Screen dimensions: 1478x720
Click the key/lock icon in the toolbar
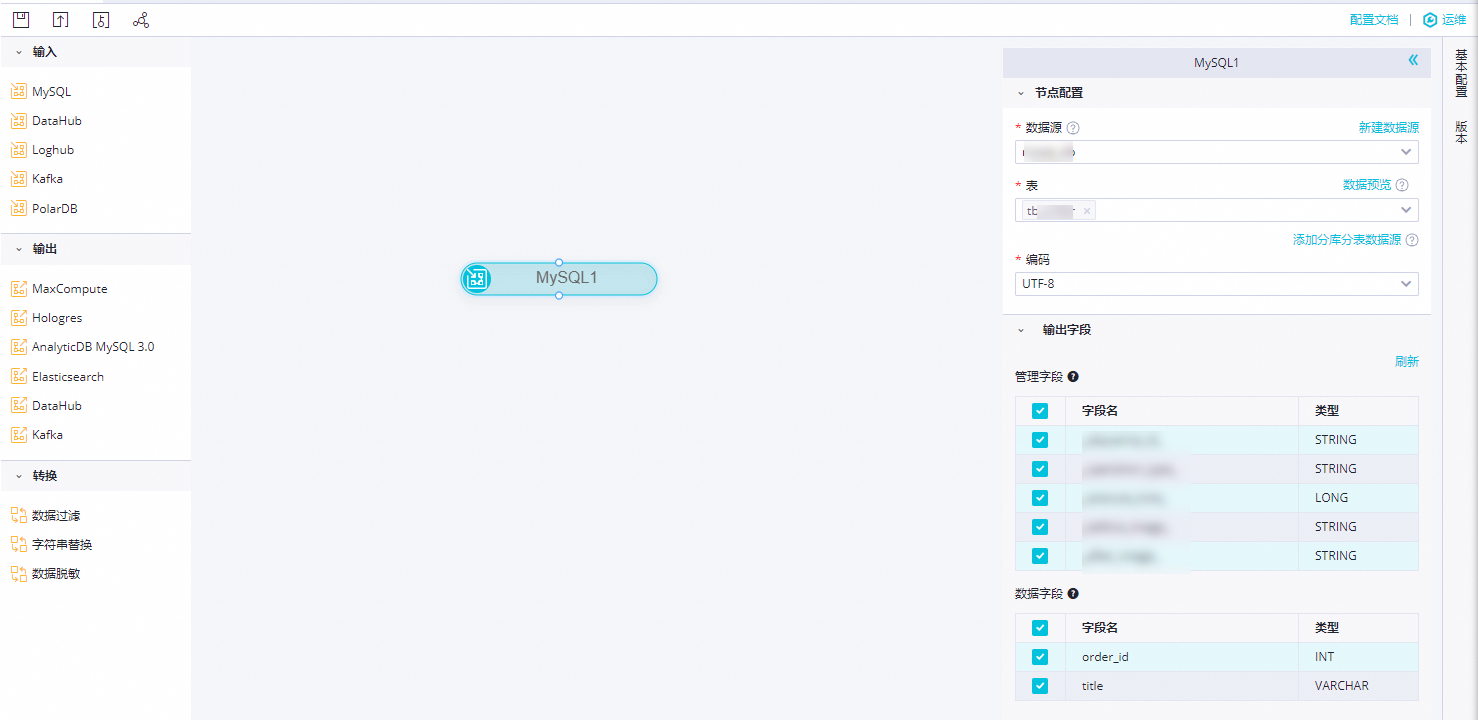point(101,20)
